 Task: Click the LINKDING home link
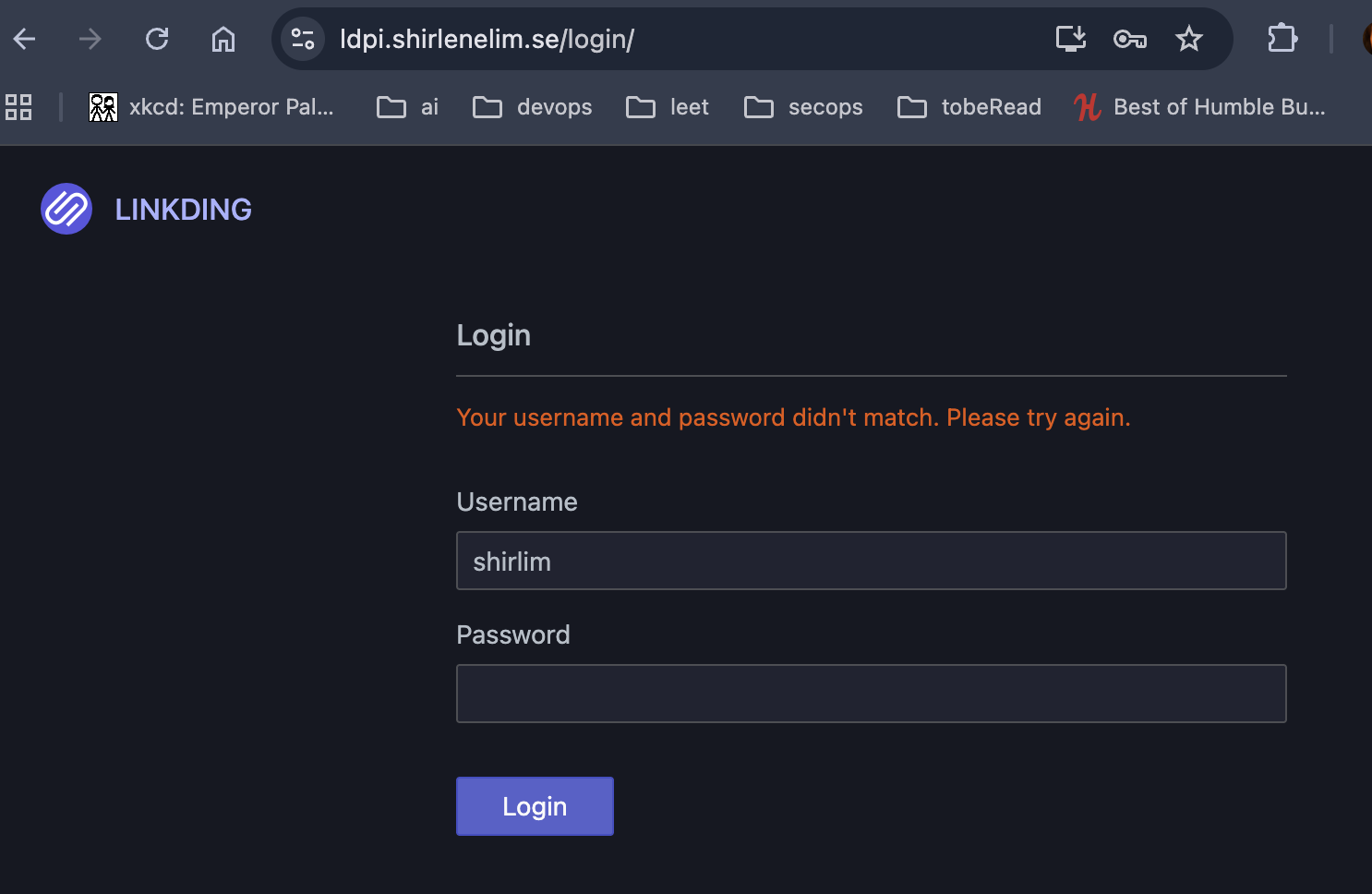coord(183,210)
